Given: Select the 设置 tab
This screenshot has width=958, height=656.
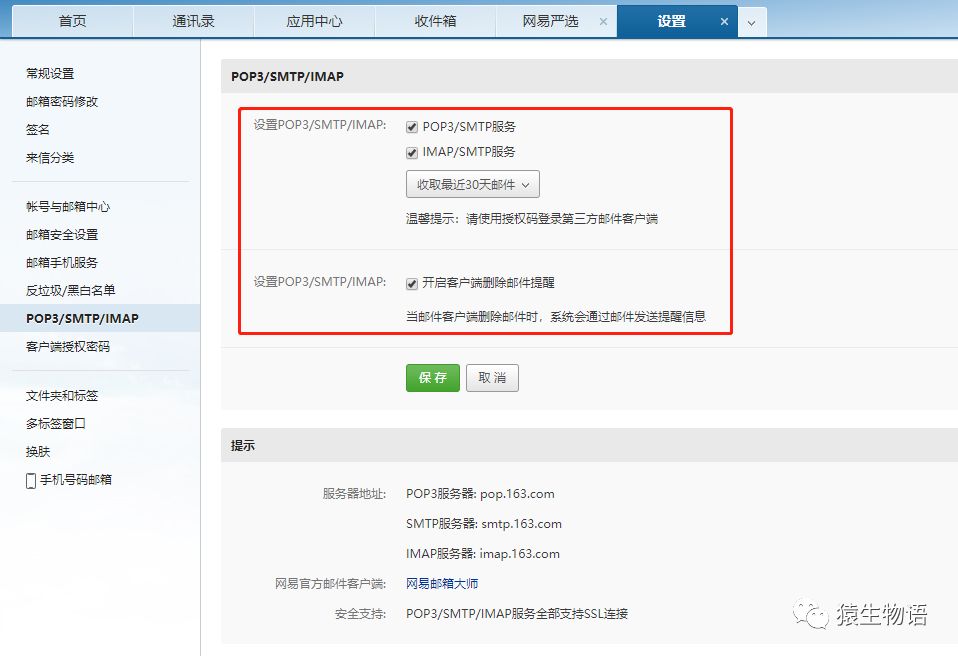Looking at the screenshot, I should pos(671,21).
